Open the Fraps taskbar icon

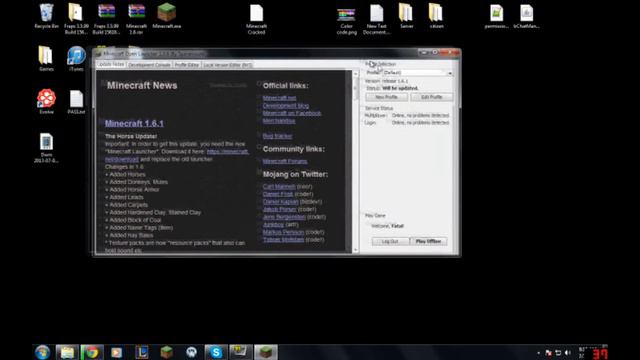click(x=240, y=352)
